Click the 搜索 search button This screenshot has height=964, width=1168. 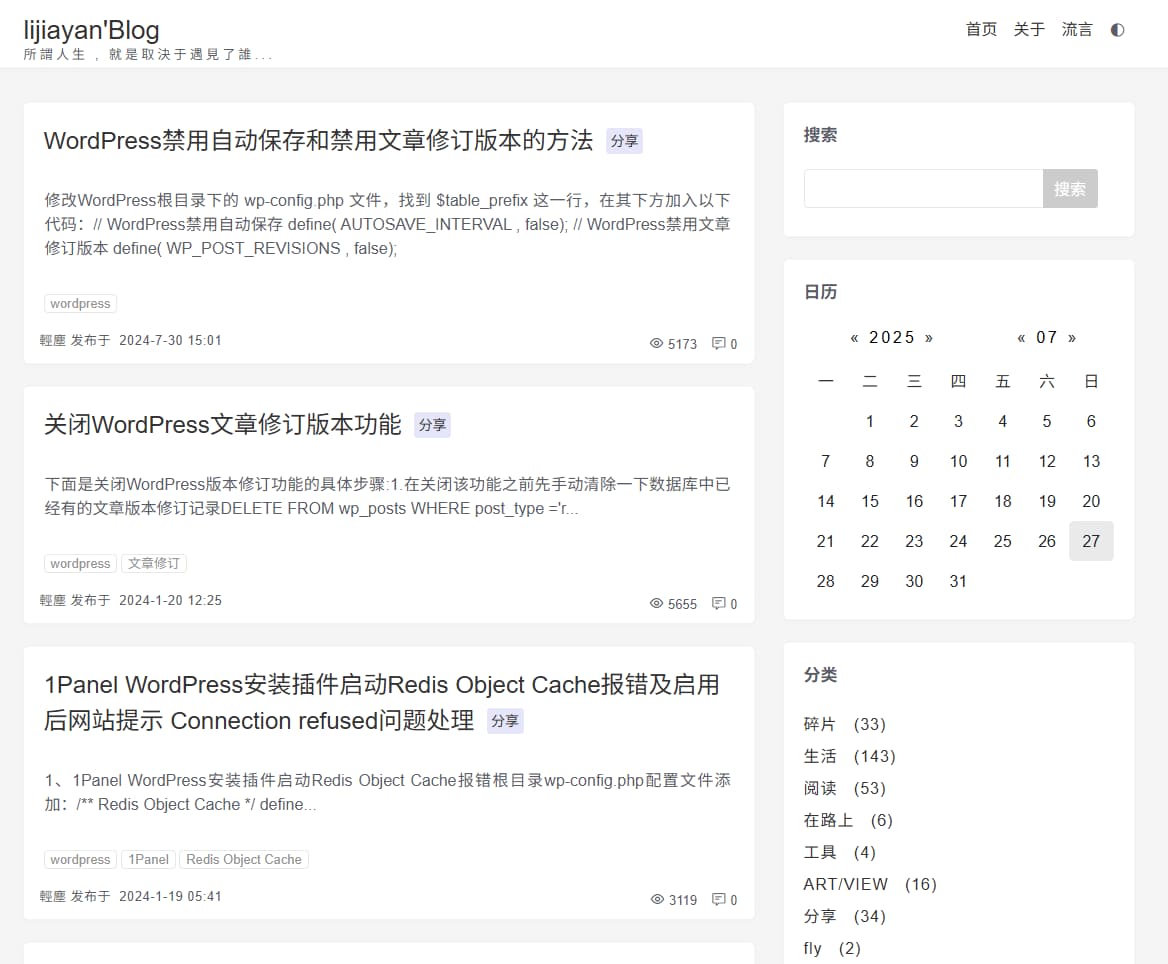click(1070, 188)
